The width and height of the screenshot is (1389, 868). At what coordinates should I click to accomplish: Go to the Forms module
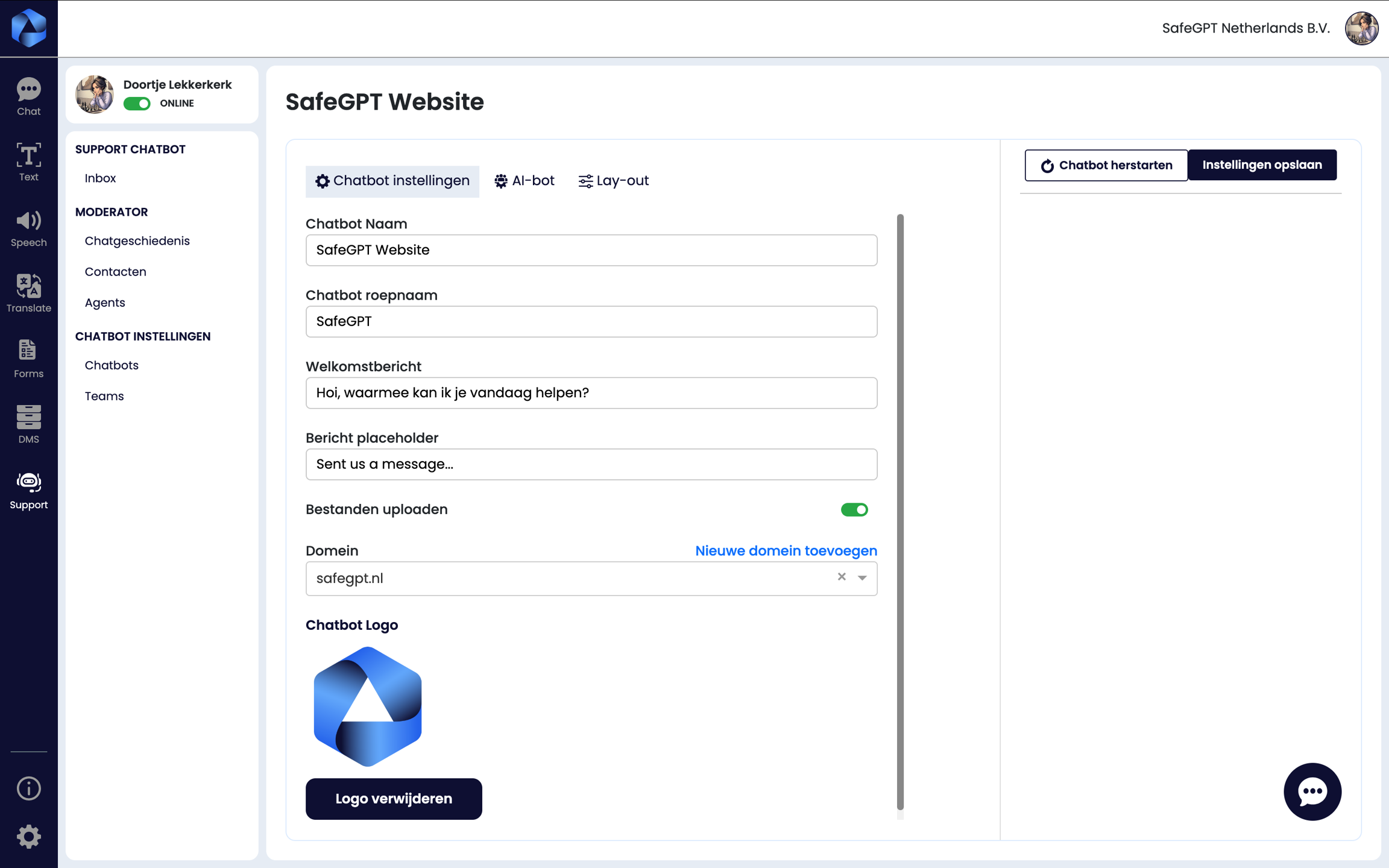pyautogui.click(x=28, y=359)
